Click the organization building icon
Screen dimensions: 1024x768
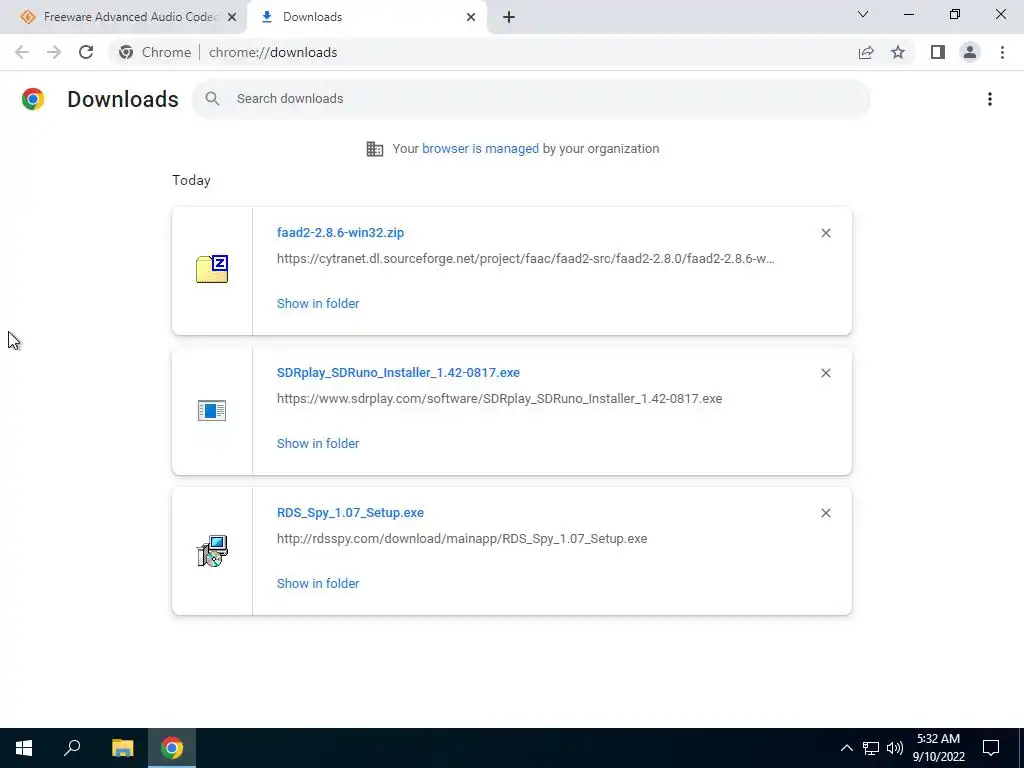pyautogui.click(x=375, y=149)
